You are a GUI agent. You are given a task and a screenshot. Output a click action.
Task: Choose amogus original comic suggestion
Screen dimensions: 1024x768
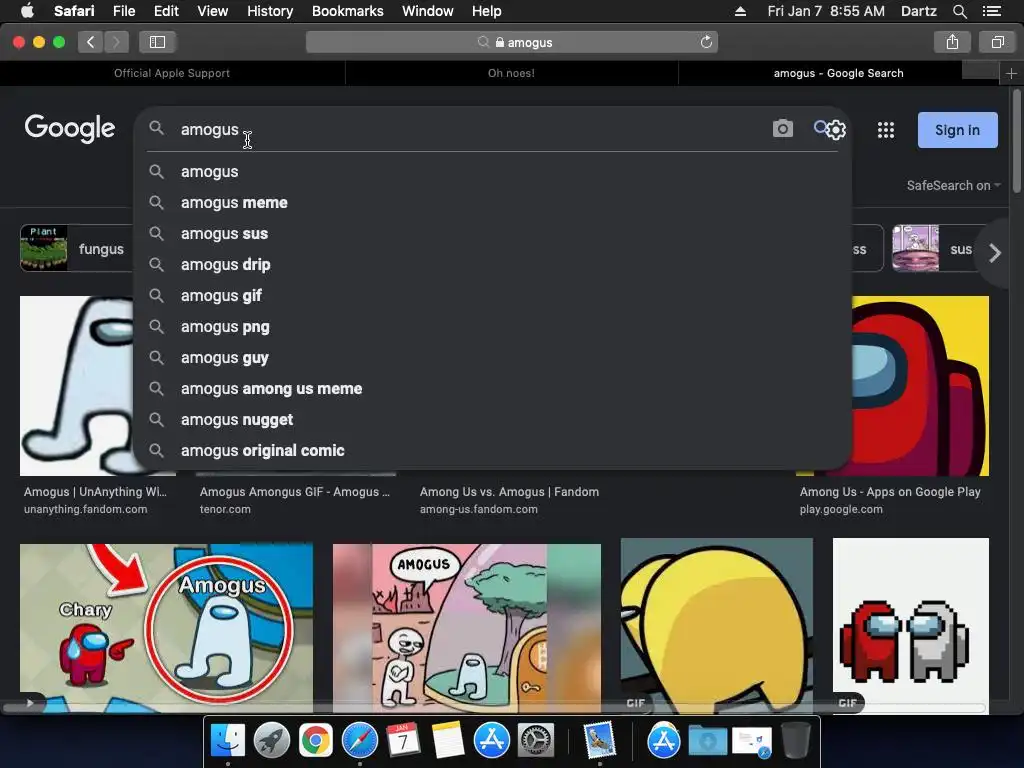[x=492, y=451]
